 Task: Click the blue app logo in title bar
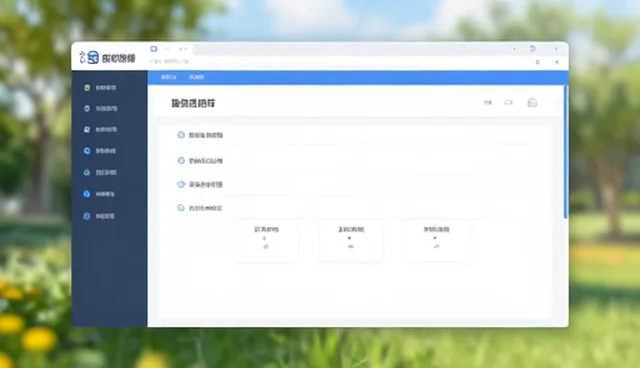pyautogui.click(x=93, y=57)
